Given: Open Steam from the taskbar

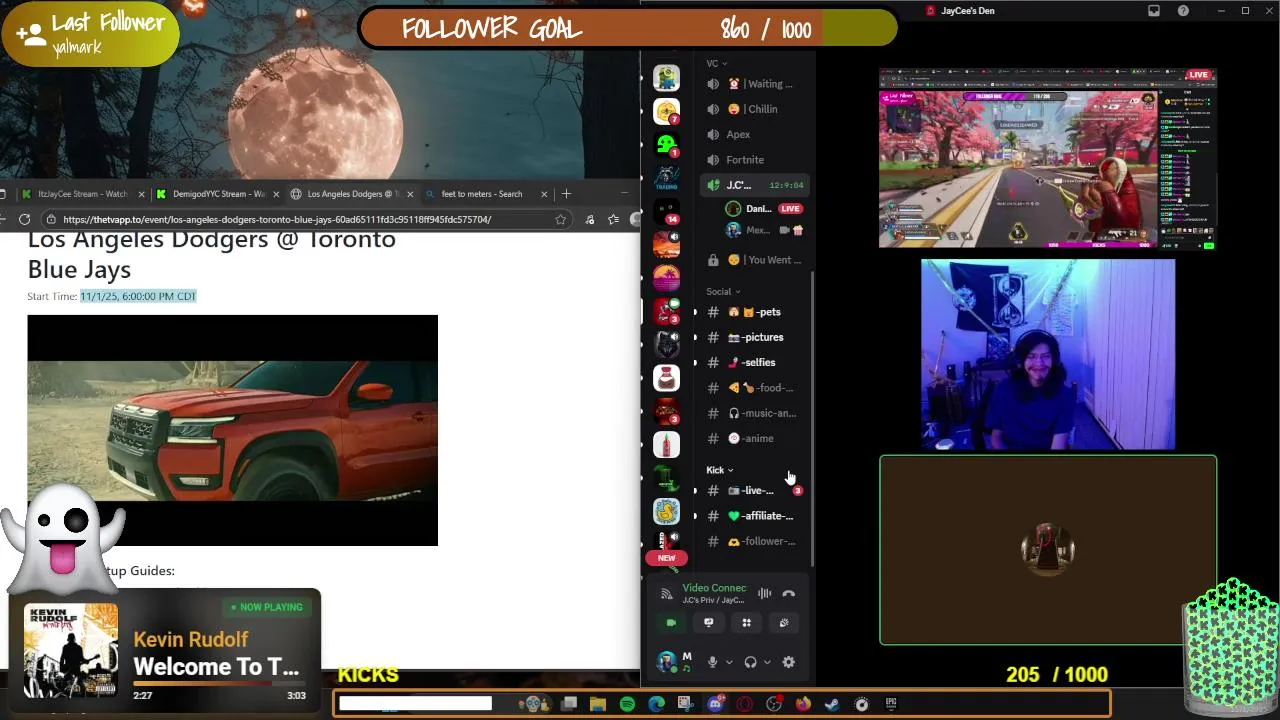Looking at the screenshot, I should tap(832, 704).
